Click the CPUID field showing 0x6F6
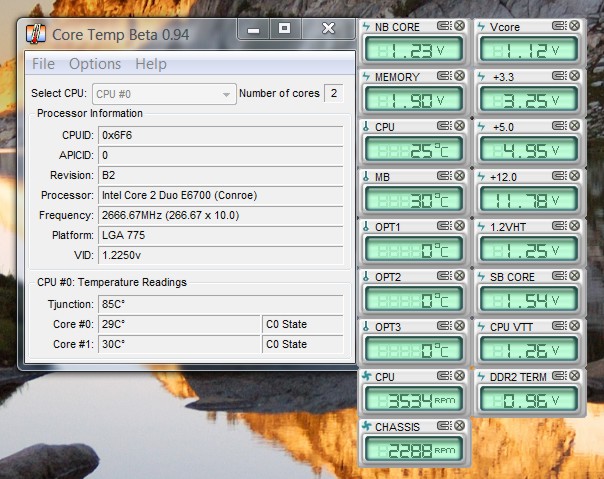The height and width of the screenshot is (479, 604). tap(220, 135)
